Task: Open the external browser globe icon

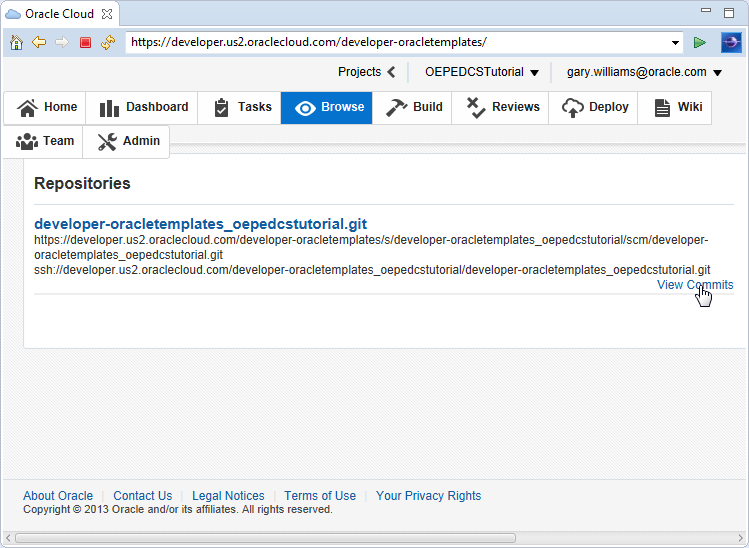Action: point(731,43)
